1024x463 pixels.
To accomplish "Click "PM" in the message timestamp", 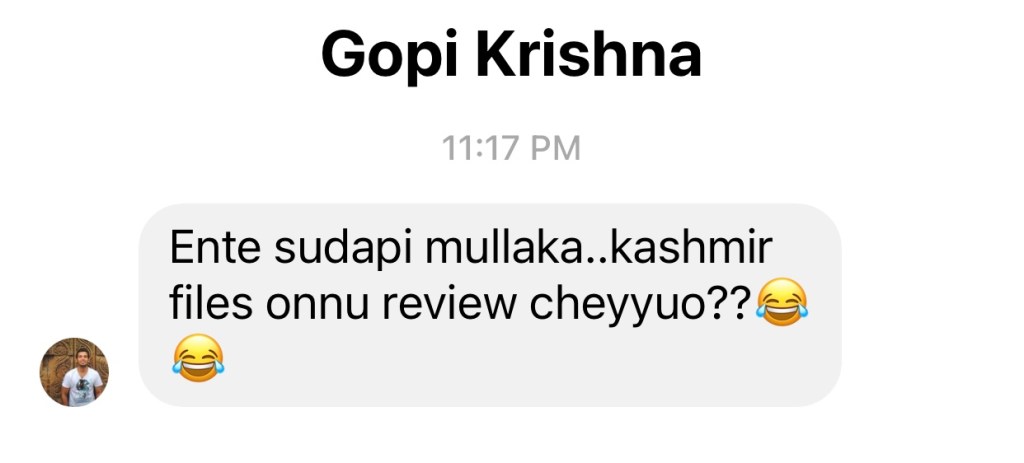I will (555, 148).
